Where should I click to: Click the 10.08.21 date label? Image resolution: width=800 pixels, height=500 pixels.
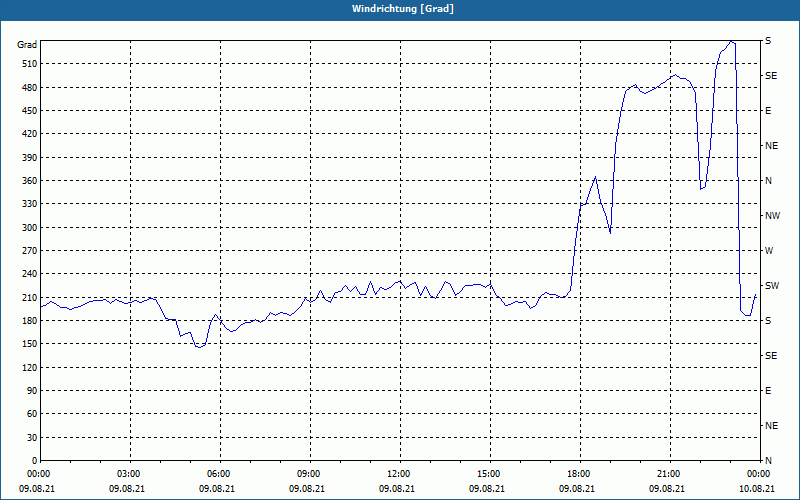coord(757,488)
